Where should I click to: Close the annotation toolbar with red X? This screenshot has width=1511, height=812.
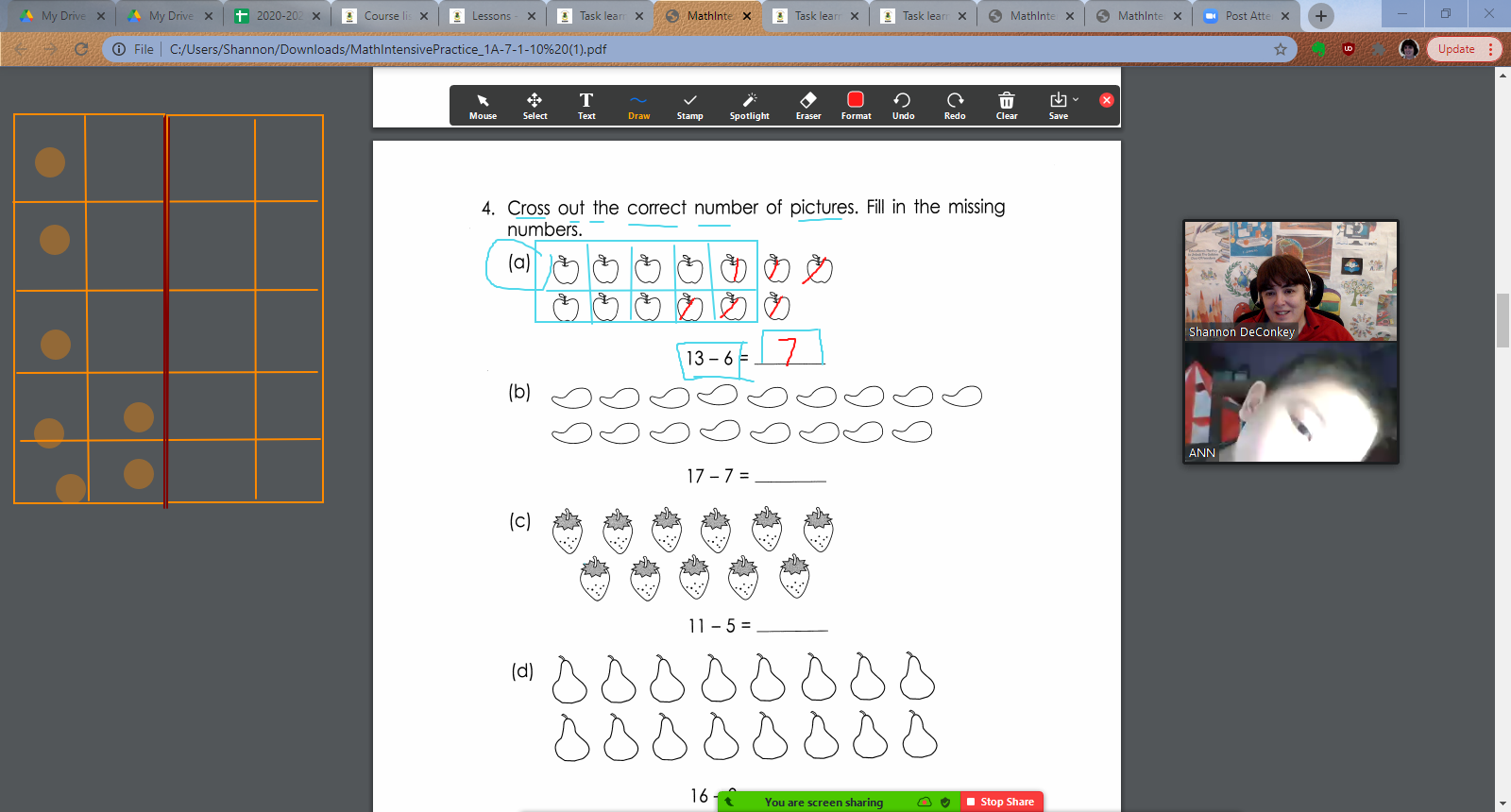pyautogui.click(x=1107, y=100)
